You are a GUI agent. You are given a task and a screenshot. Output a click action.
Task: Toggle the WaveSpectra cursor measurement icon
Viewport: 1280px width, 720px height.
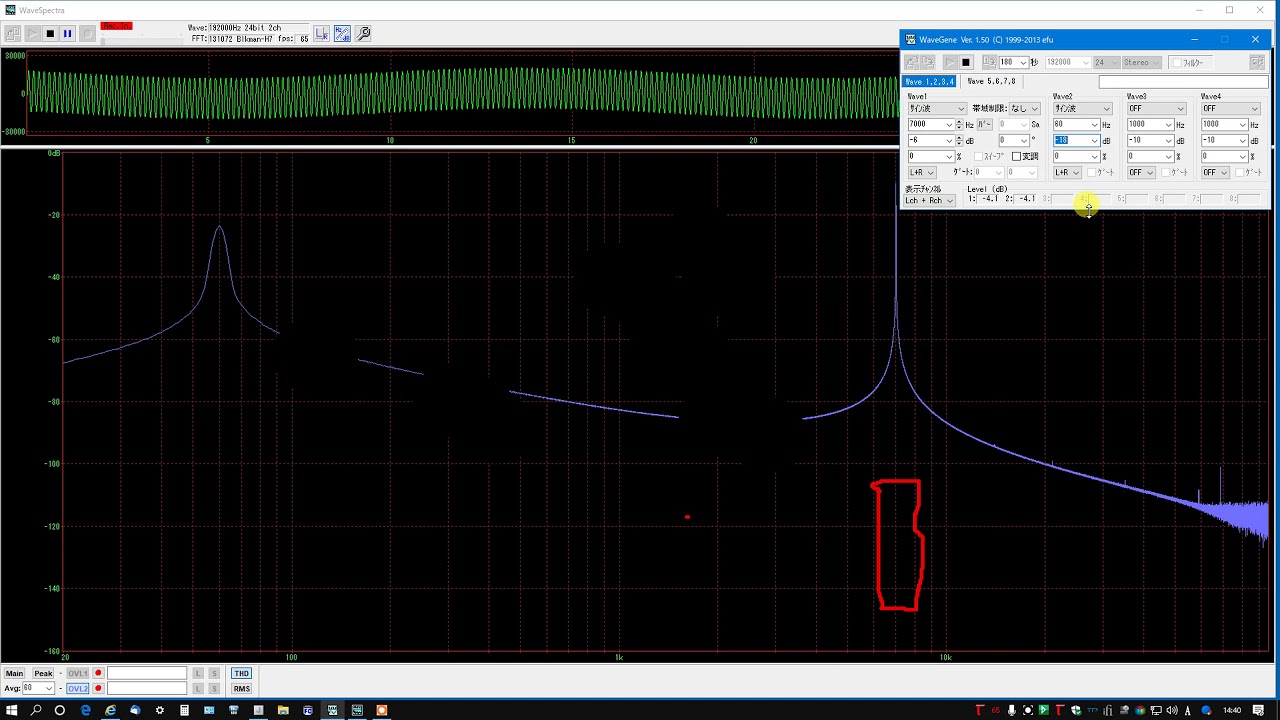tap(322, 33)
